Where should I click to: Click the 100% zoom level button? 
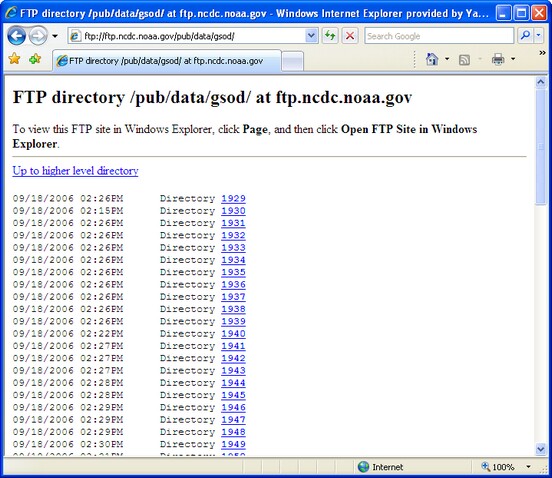point(499,467)
